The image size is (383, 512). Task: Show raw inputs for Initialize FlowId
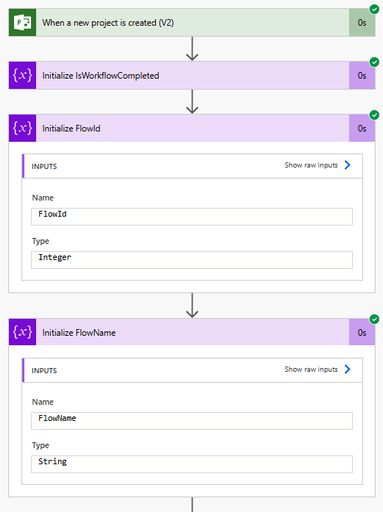[311, 165]
